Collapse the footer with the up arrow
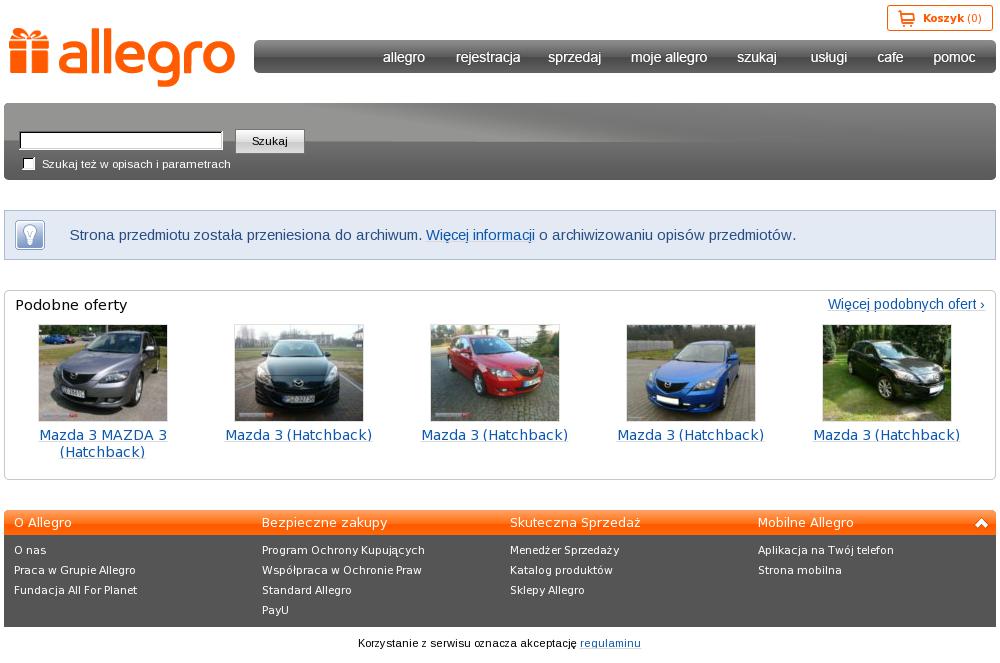This screenshot has height=663, width=1000. (x=981, y=523)
